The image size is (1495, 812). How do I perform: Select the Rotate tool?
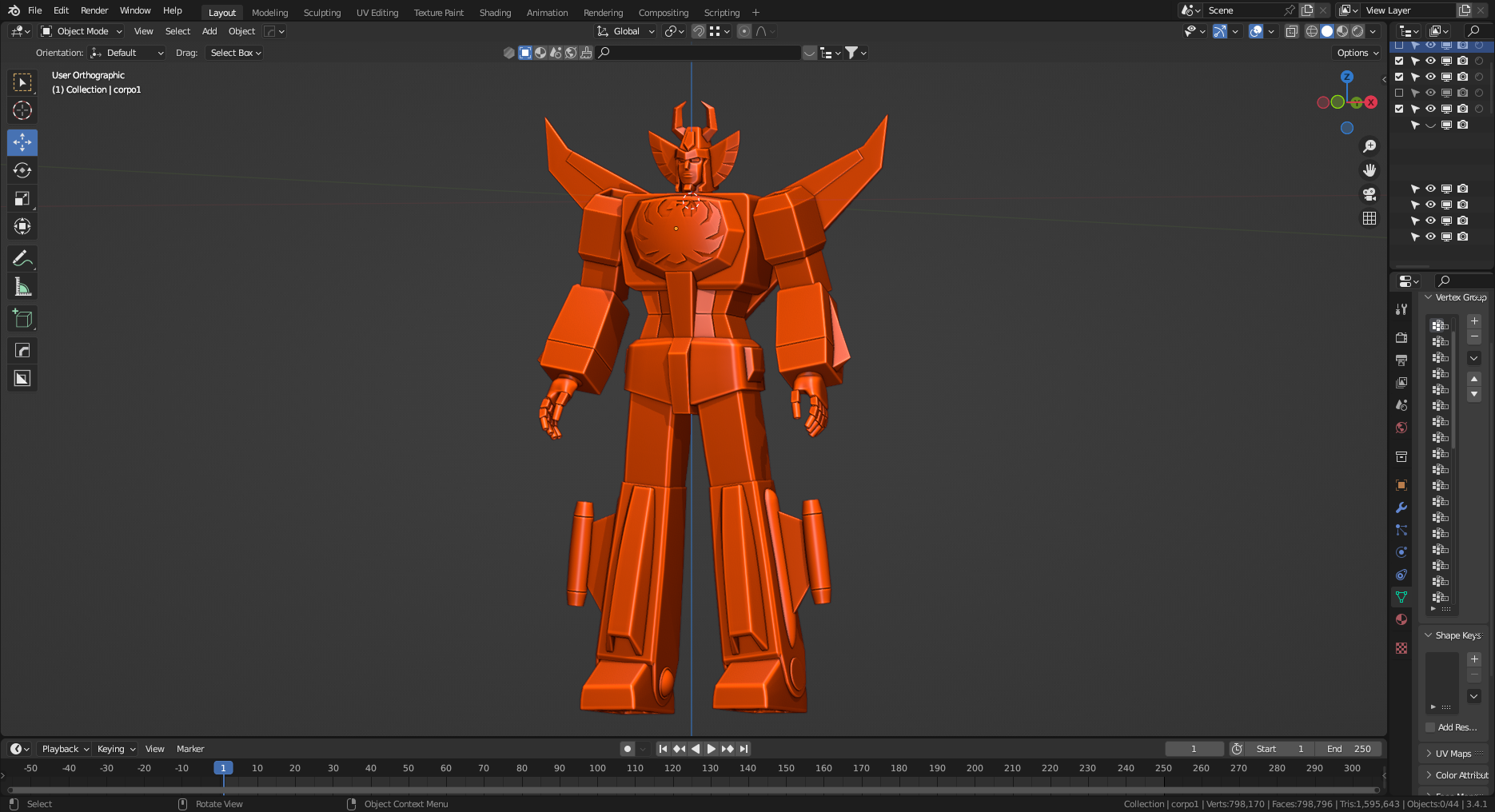click(22, 170)
